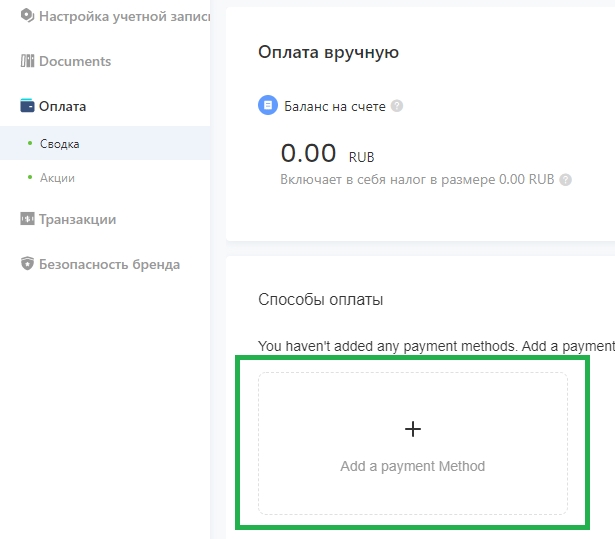Click the dashed payment method card
Viewport: 615px width, 539px height.
coord(413,443)
